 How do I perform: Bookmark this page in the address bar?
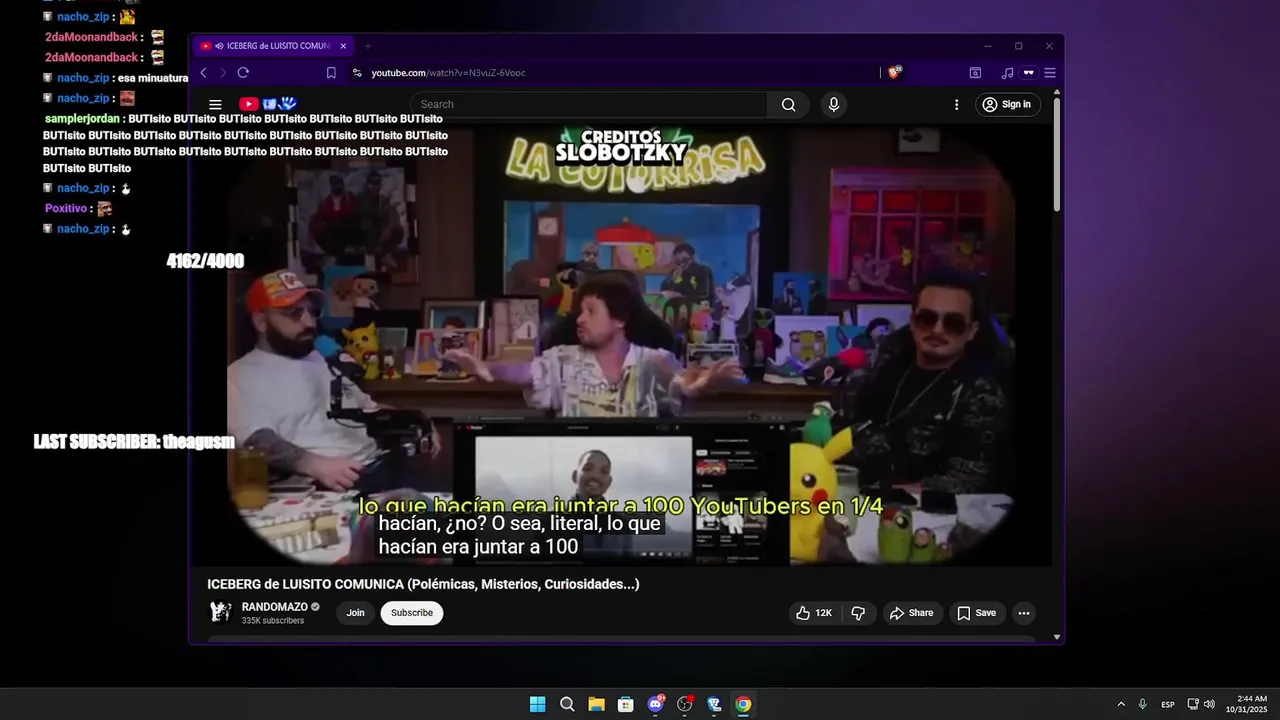coord(331,73)
